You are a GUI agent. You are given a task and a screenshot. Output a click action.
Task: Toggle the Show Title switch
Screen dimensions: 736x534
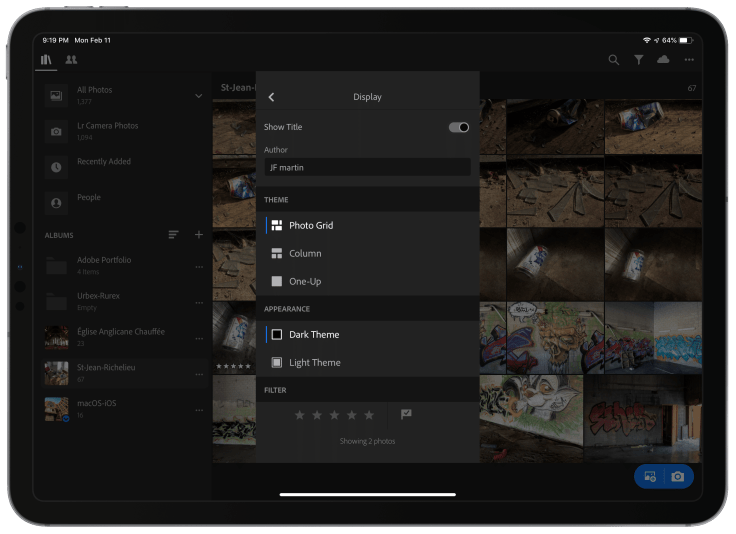tap(458, 127)
